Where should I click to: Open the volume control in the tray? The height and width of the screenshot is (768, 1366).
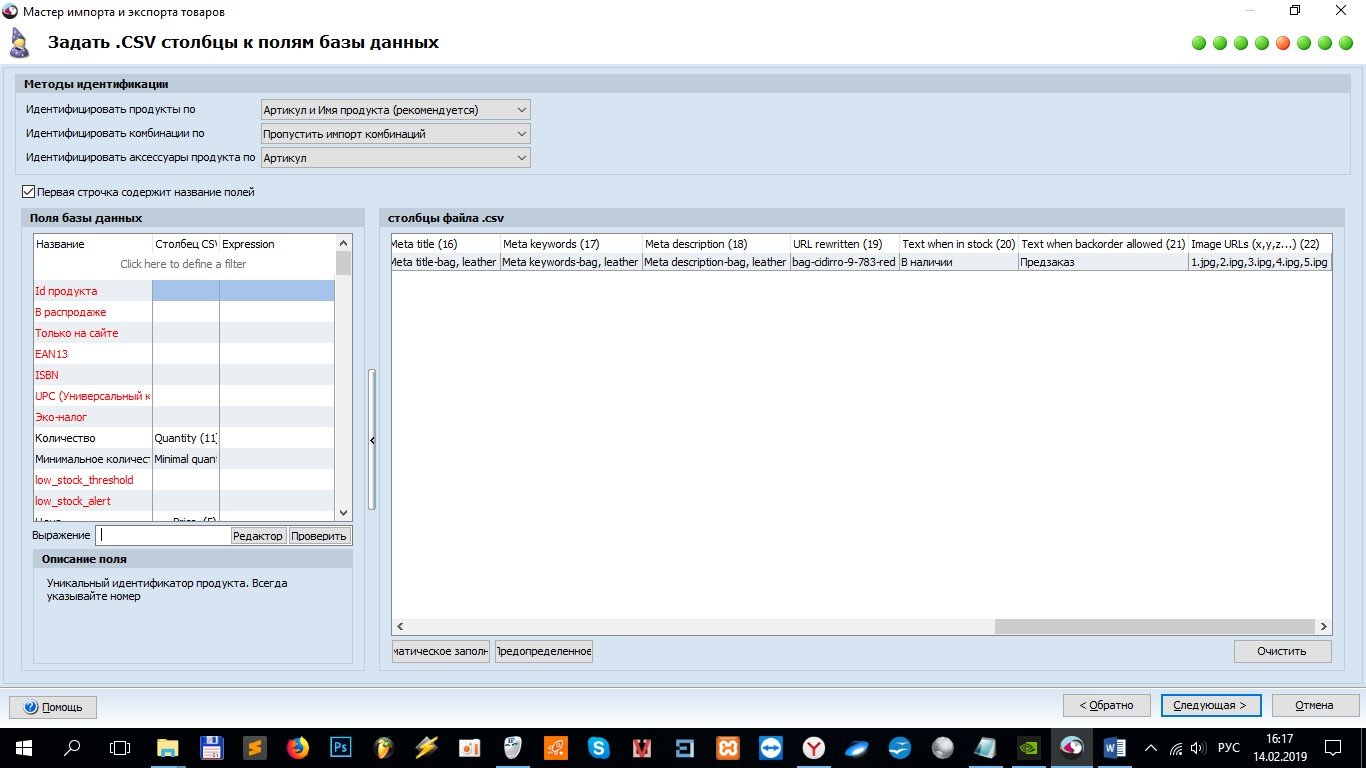click(1198, 747)
